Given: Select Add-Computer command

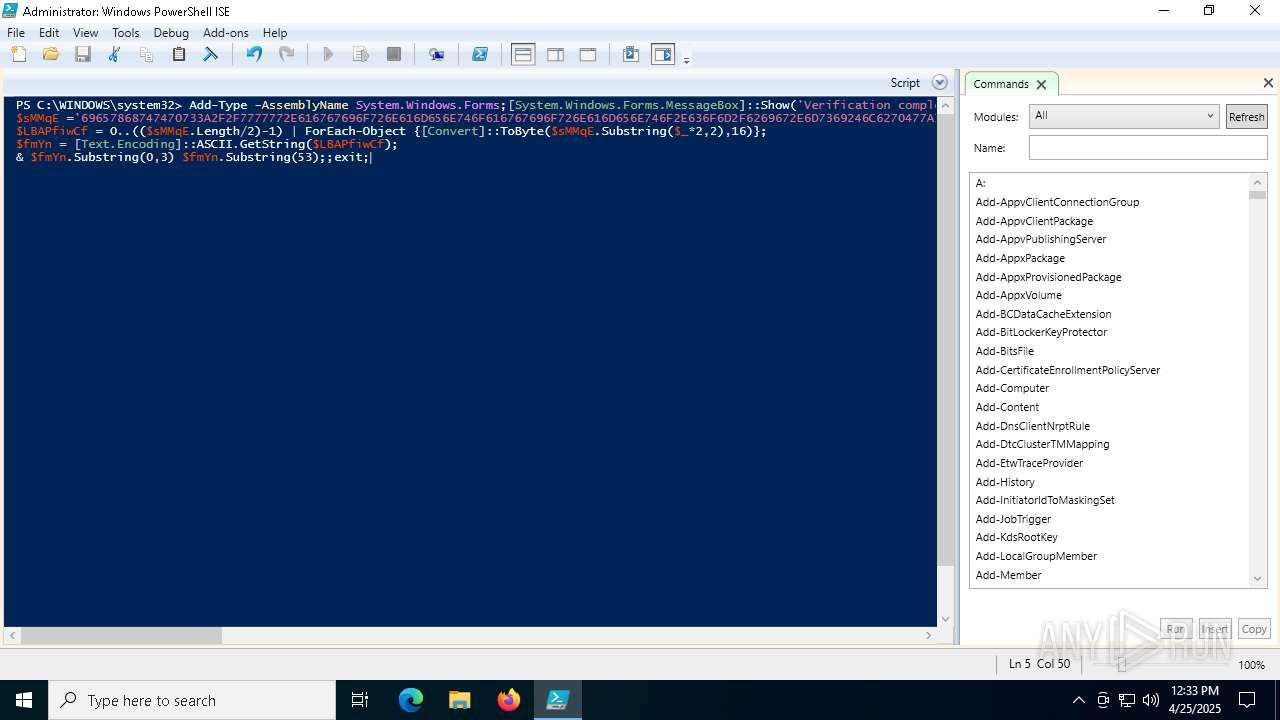Looking at the screenshot, I should pyautogui.click(x=1012, y=388).
